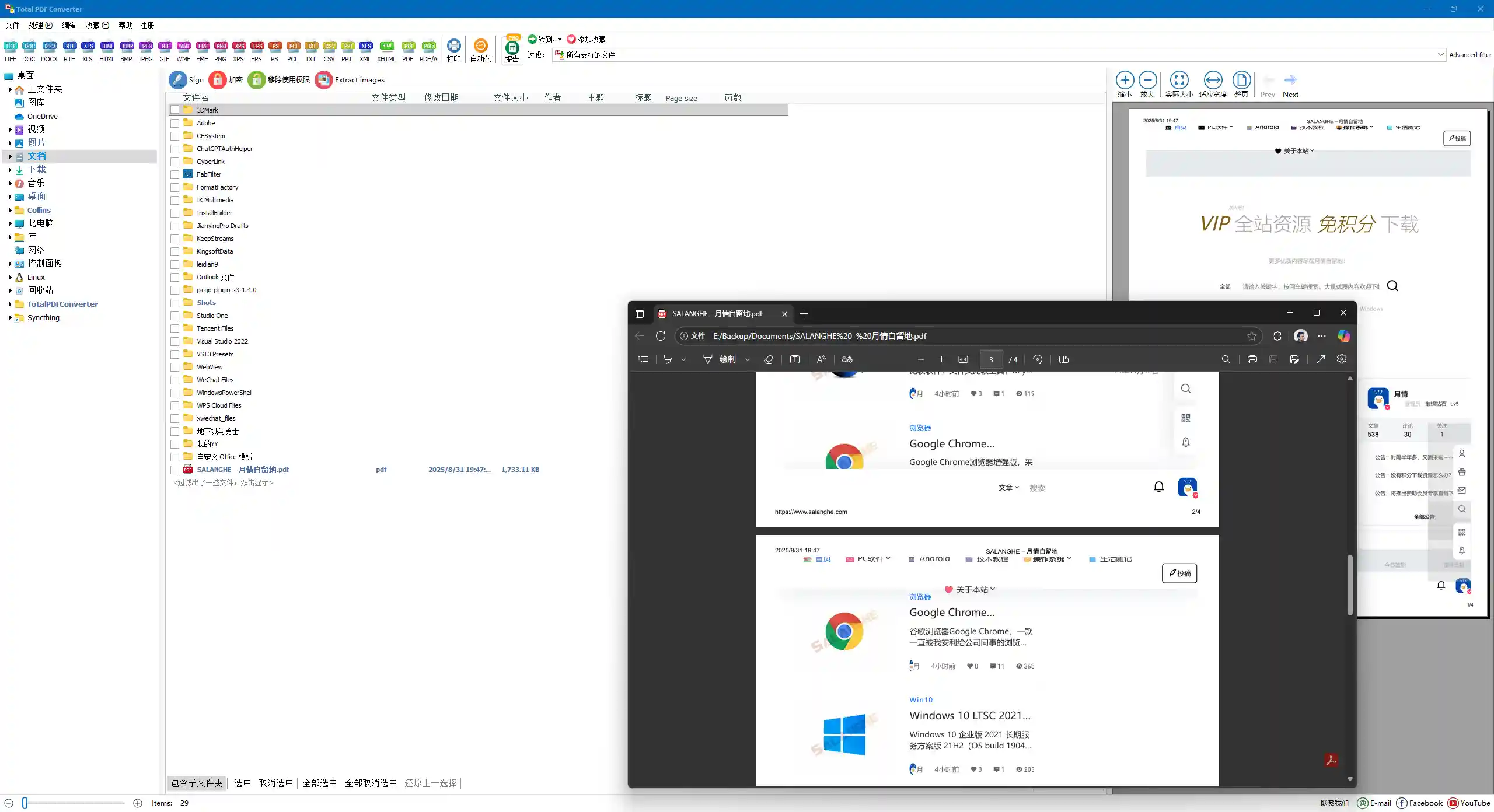The width and height of the screenshot is (1494, 812).
Task: Select the TIFF output format
Action: pos(11,50)
